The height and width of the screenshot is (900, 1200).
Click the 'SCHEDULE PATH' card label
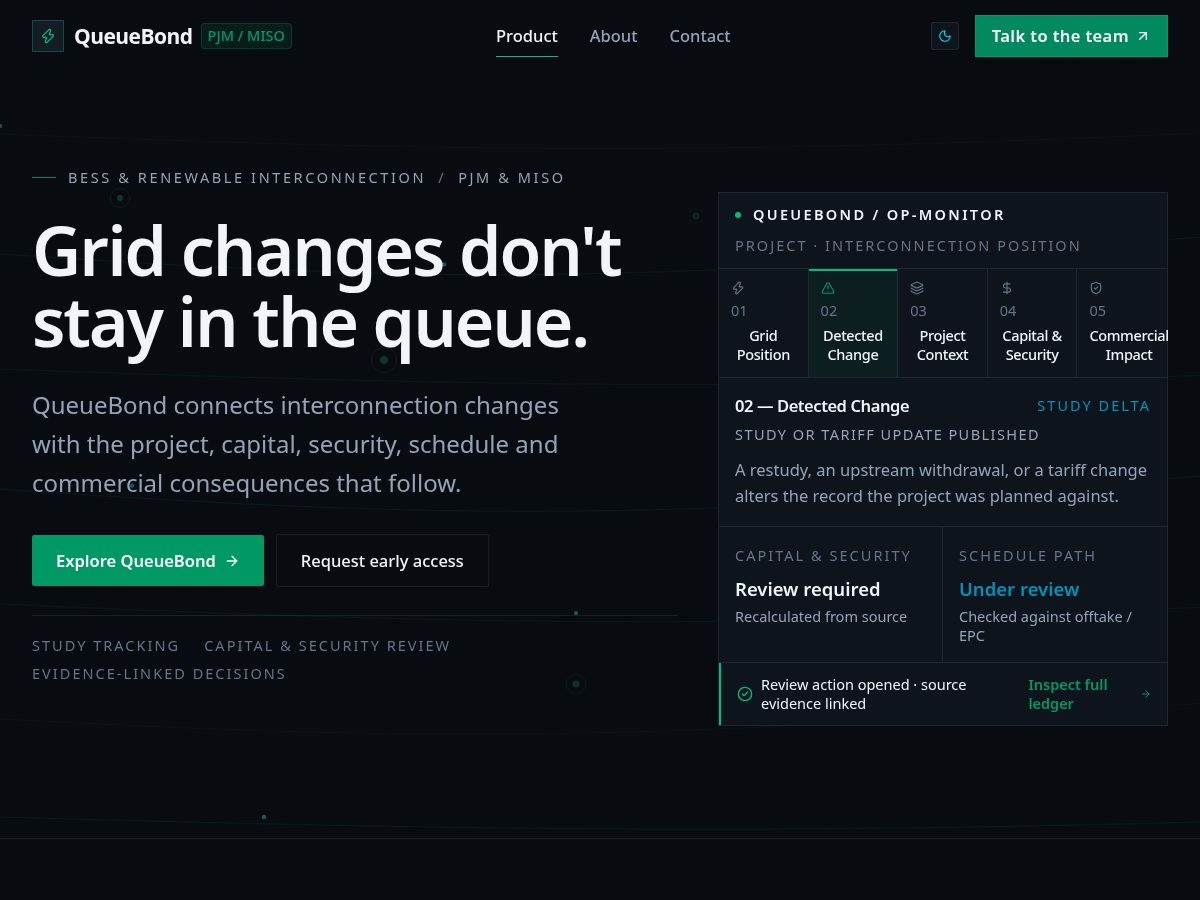pyautogui.click(x=1027, y=556)
